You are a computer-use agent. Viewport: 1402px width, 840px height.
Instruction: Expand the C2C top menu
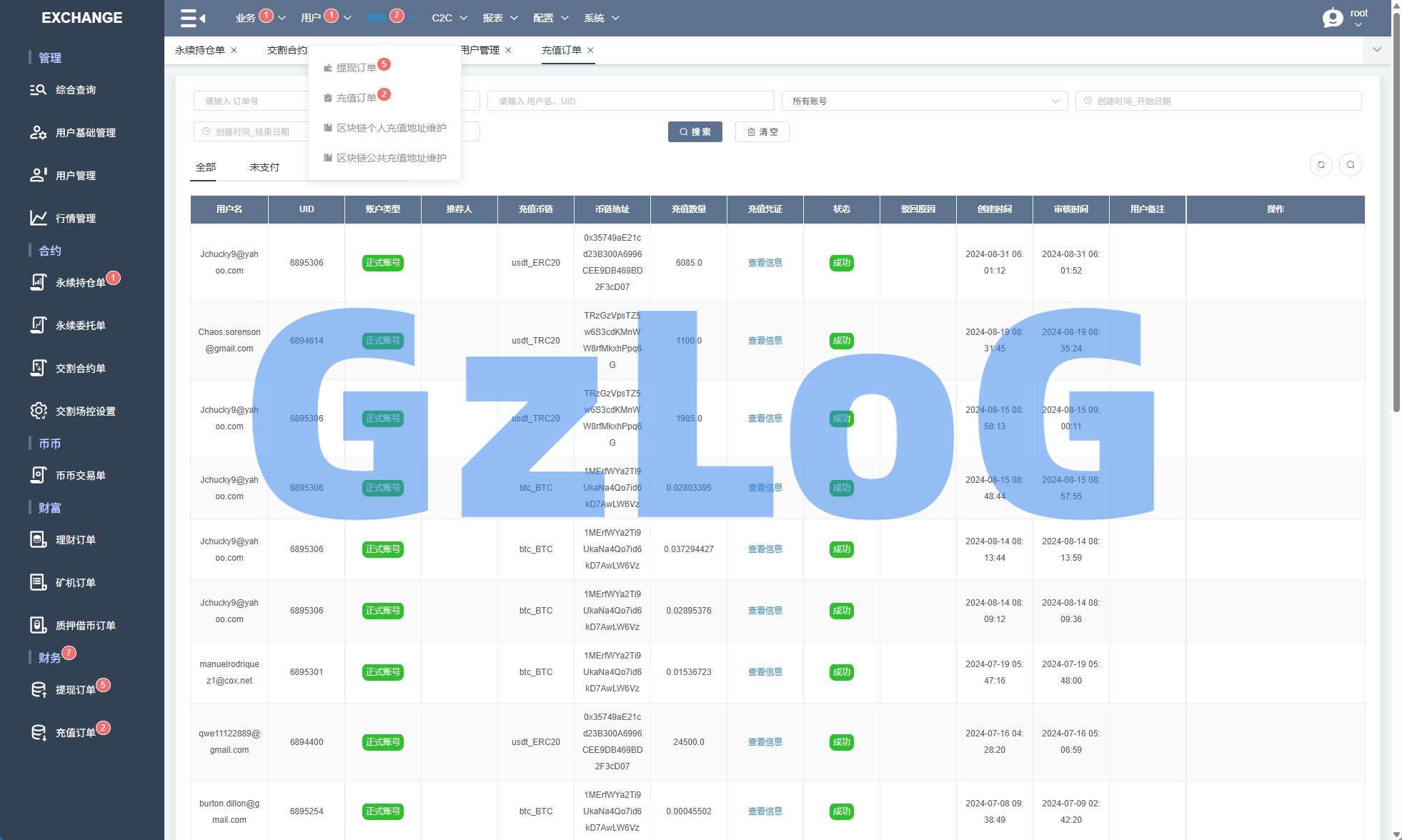[449, 18]
